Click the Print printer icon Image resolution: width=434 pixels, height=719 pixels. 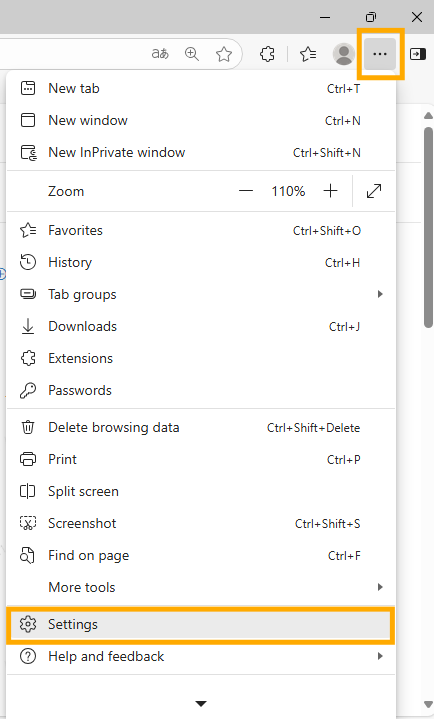tap(28, 459)
